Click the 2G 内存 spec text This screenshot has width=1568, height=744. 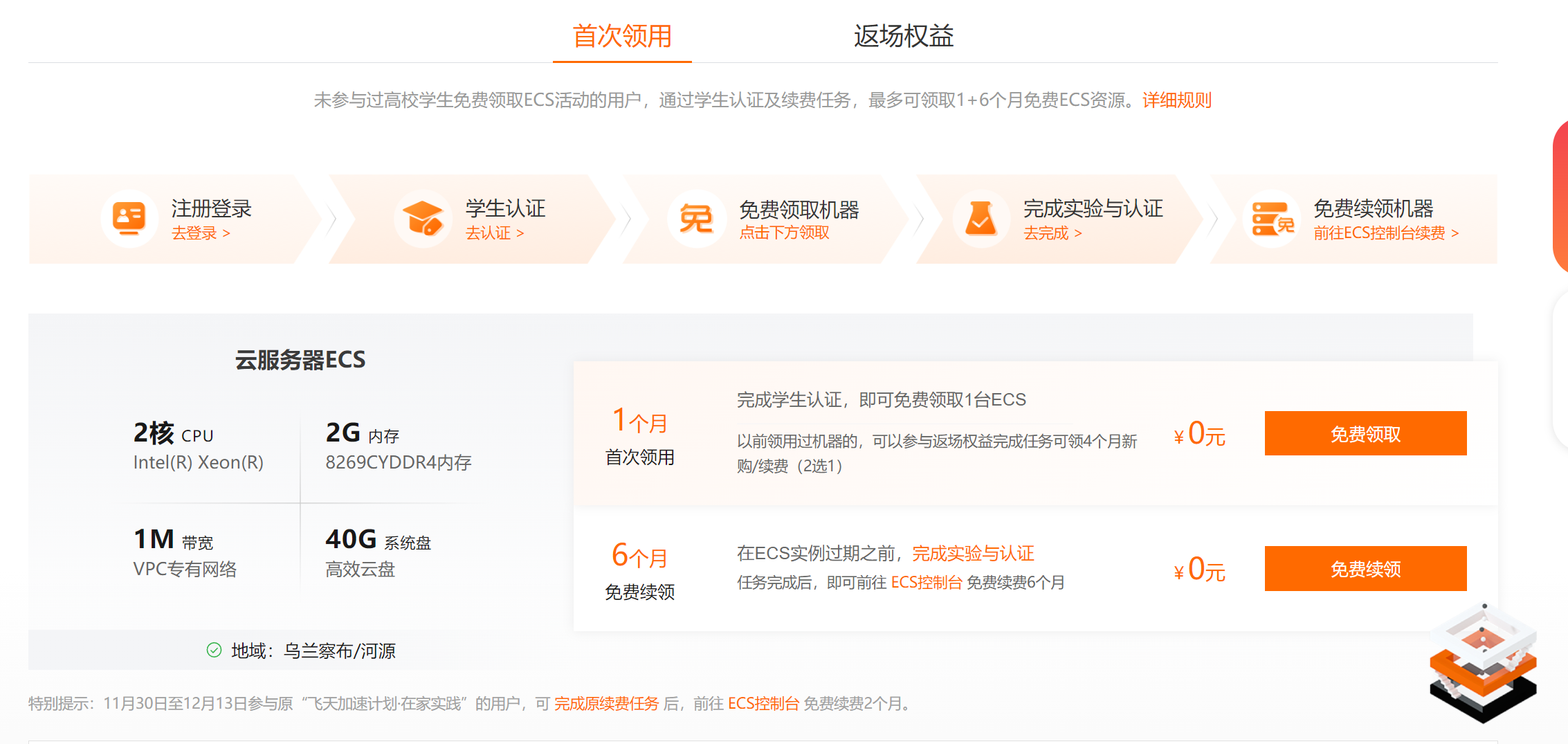[363, 433]
